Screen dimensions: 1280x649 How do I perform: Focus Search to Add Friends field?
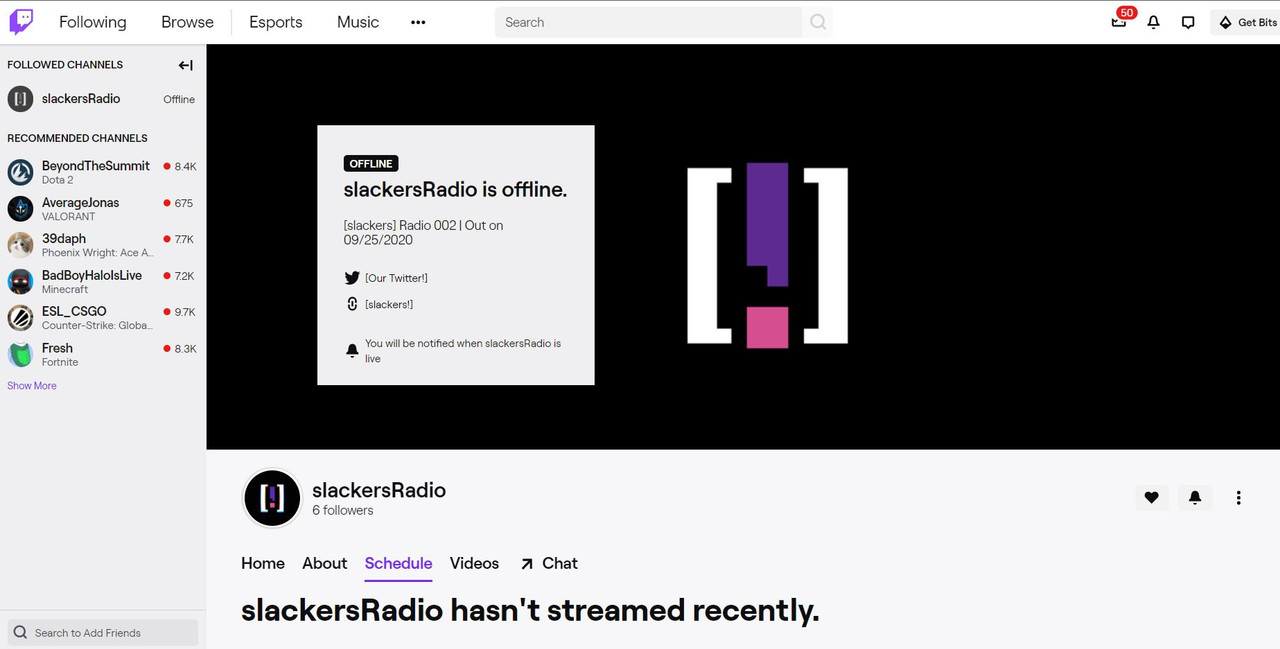click(x=103, y=632)
